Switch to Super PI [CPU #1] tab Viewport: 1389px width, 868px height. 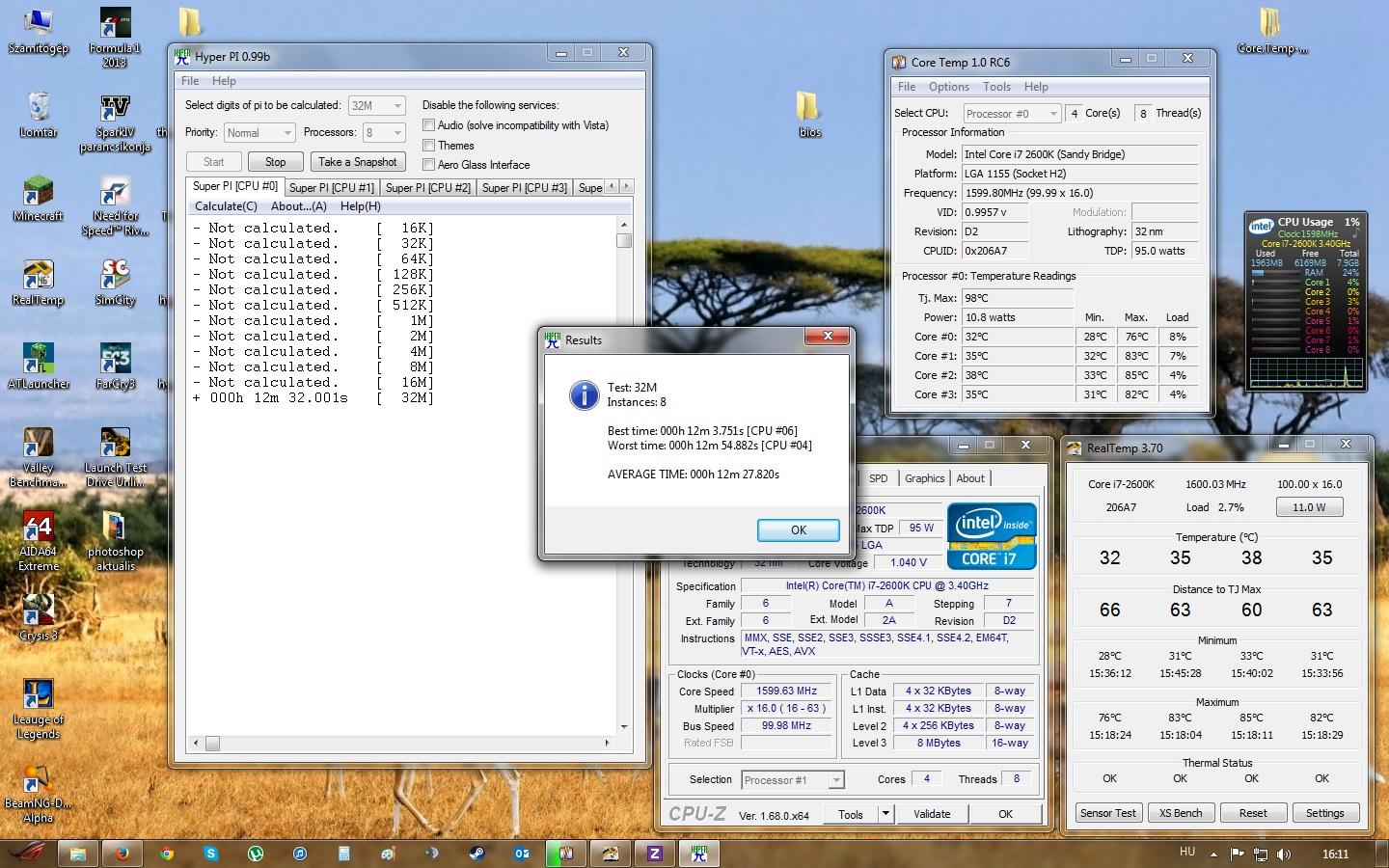click(332, 188)
